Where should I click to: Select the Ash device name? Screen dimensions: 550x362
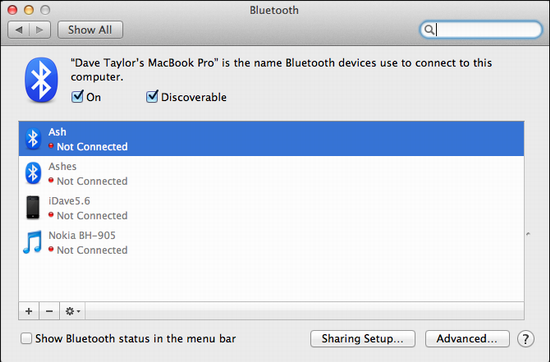coord(57,132)
